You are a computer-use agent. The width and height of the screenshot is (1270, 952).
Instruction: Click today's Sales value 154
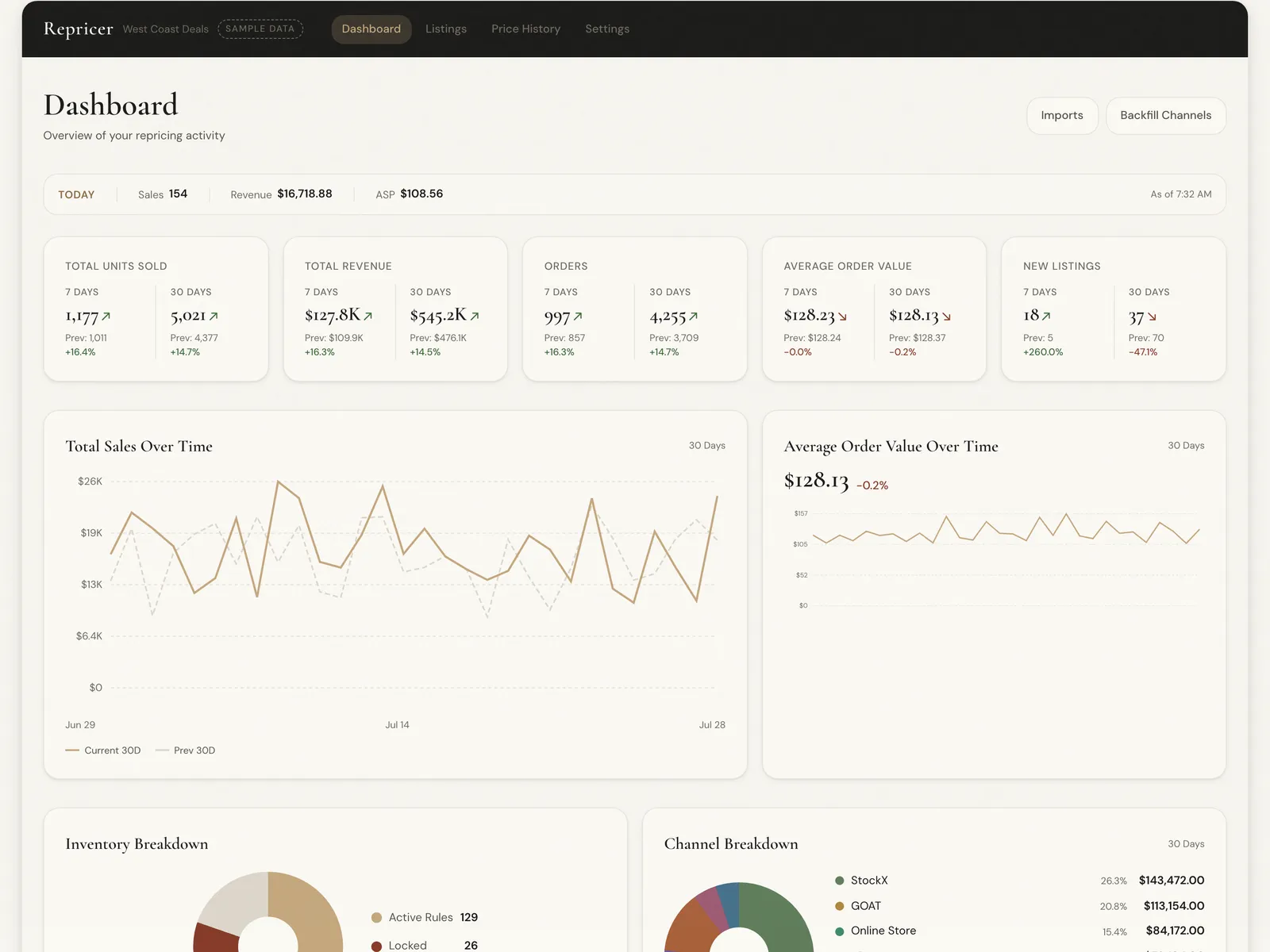point(178,194)
